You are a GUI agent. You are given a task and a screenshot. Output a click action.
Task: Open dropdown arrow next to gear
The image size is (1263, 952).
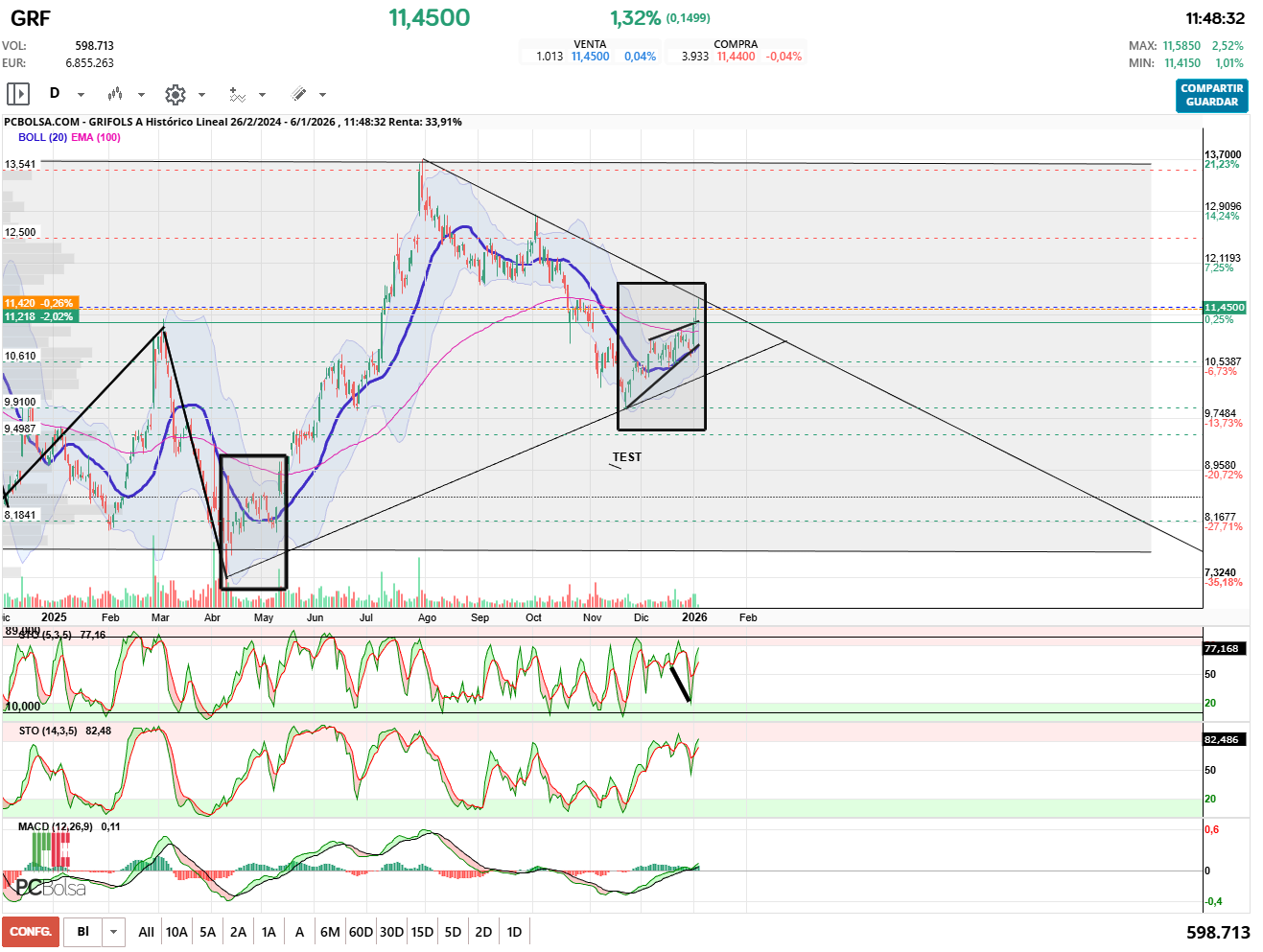tap(201, 95)
